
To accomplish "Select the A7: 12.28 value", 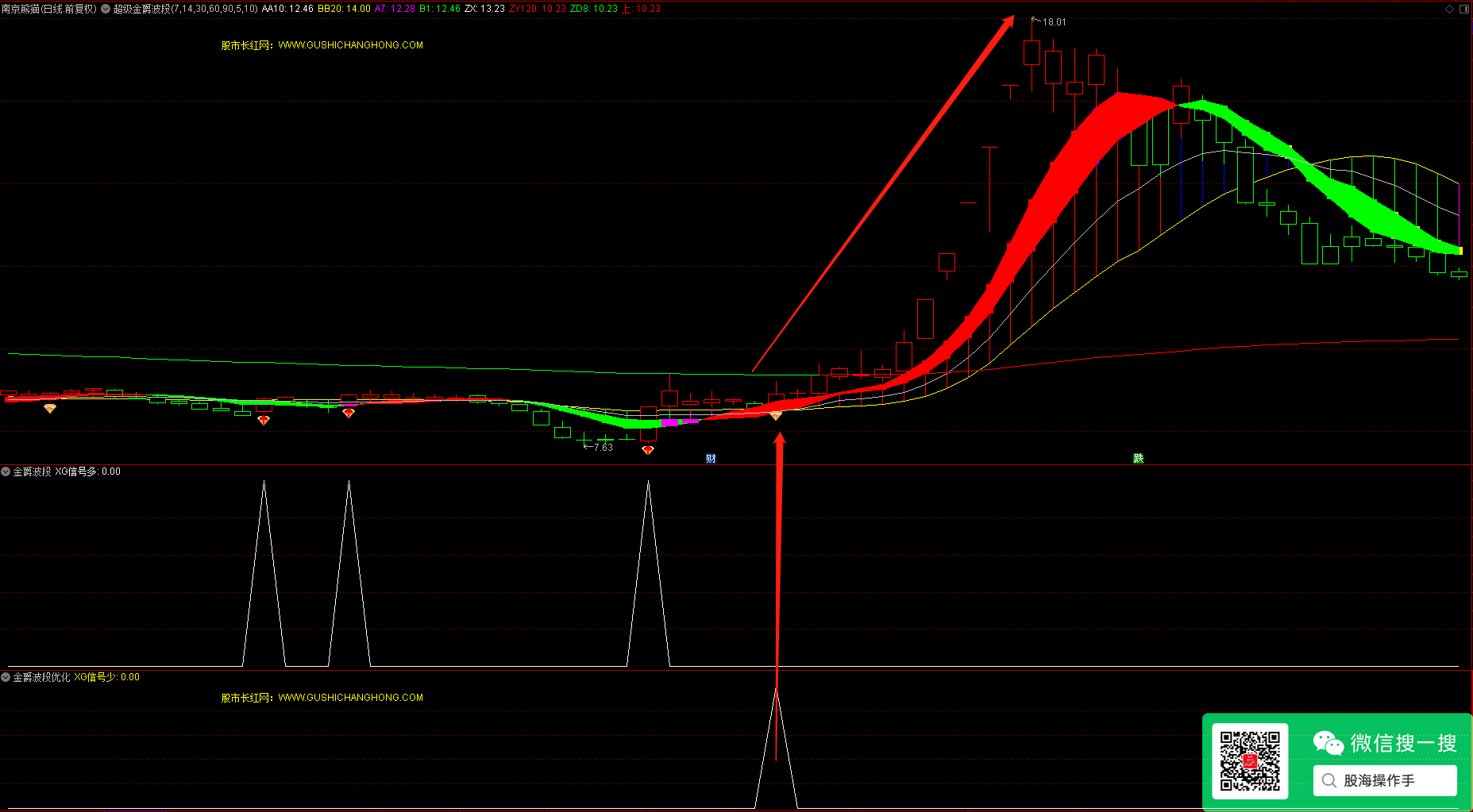I will tap(395, 9).
